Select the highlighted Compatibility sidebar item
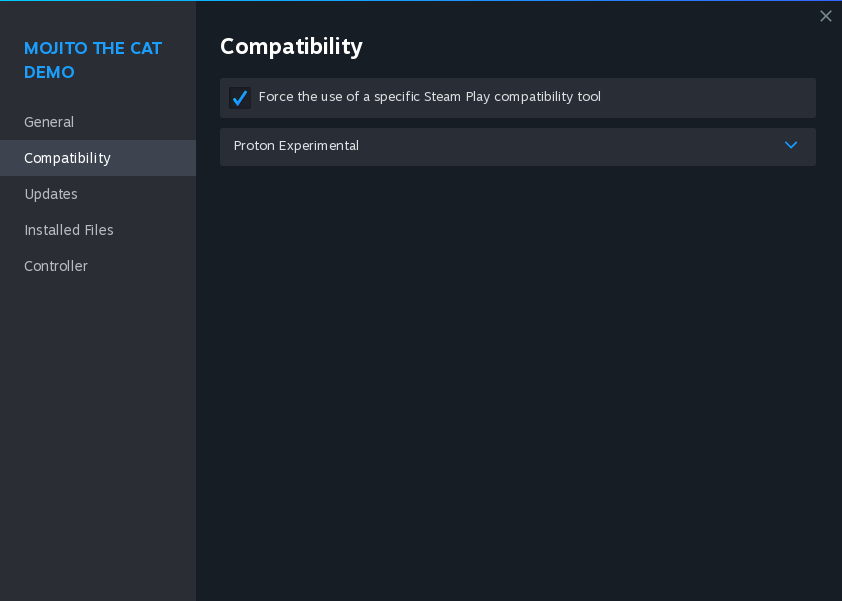842x601 pixels. point(68,158)
